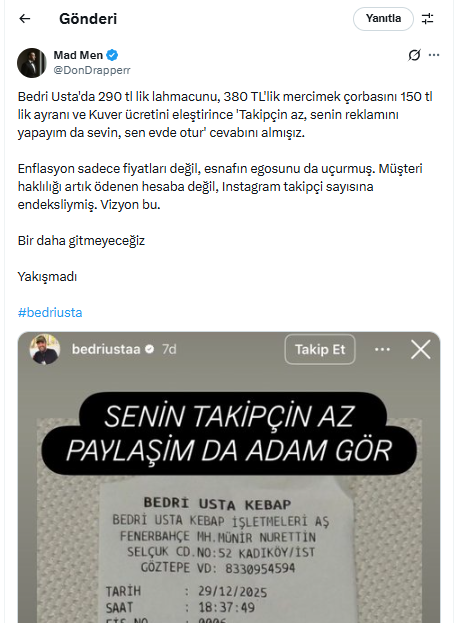Click the blue verified badge
The height and width of the screenshot is (623, 470).
[112, 55]
